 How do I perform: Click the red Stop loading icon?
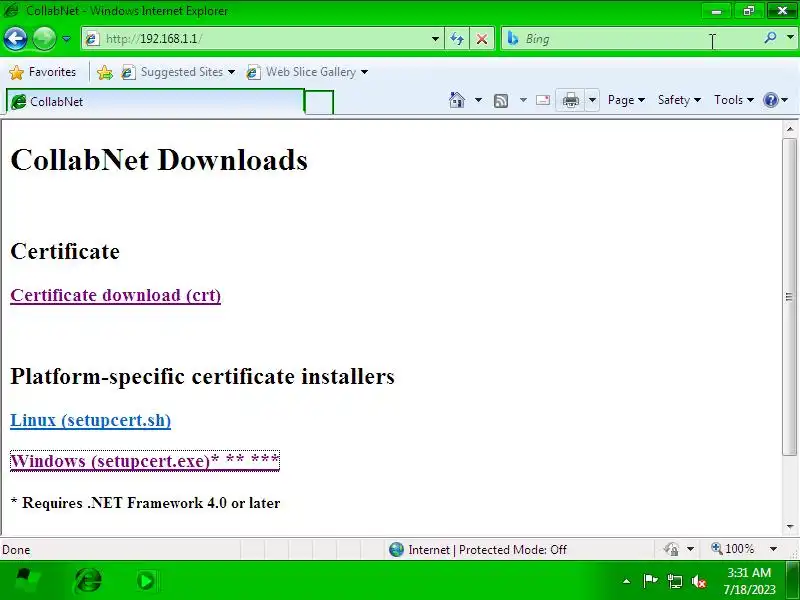[482, 39]
